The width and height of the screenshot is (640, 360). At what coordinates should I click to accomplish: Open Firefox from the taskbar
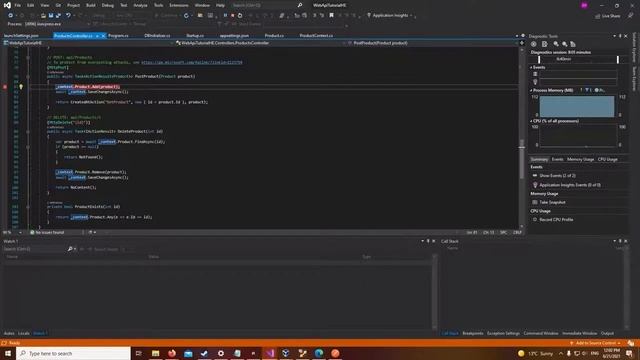point(172,353)
